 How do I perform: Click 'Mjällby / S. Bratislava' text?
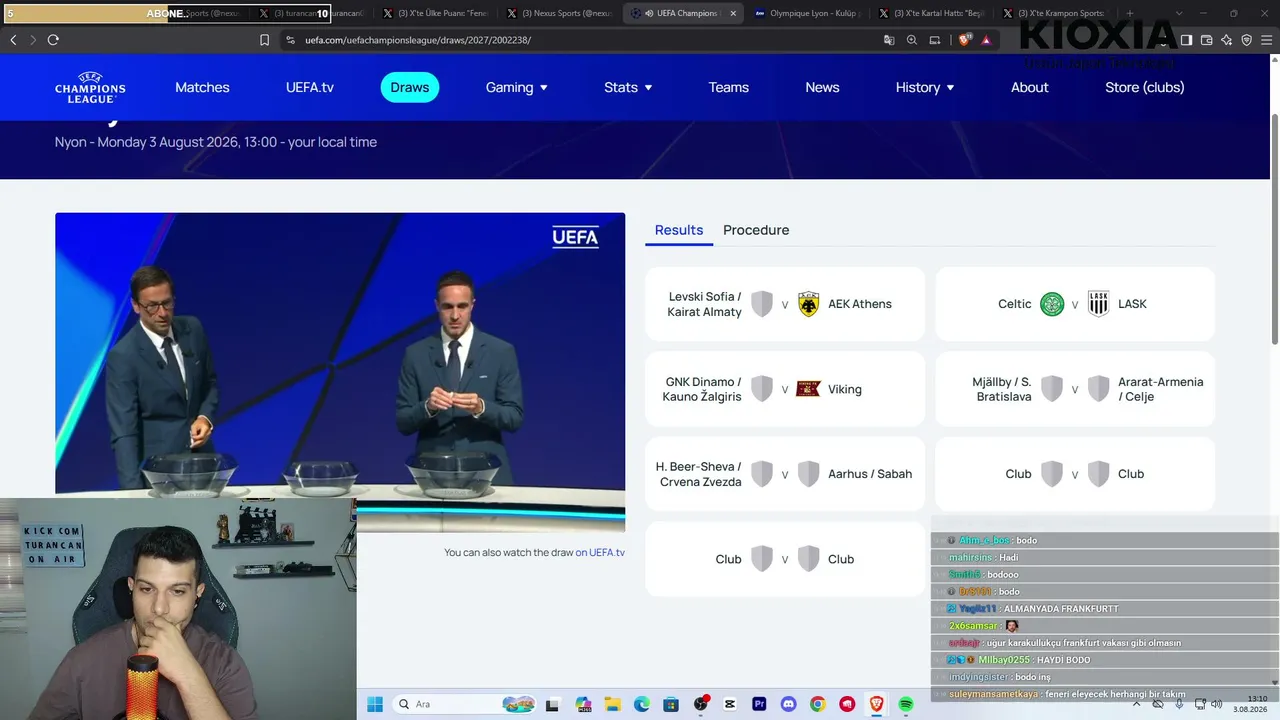point(1002,389)
